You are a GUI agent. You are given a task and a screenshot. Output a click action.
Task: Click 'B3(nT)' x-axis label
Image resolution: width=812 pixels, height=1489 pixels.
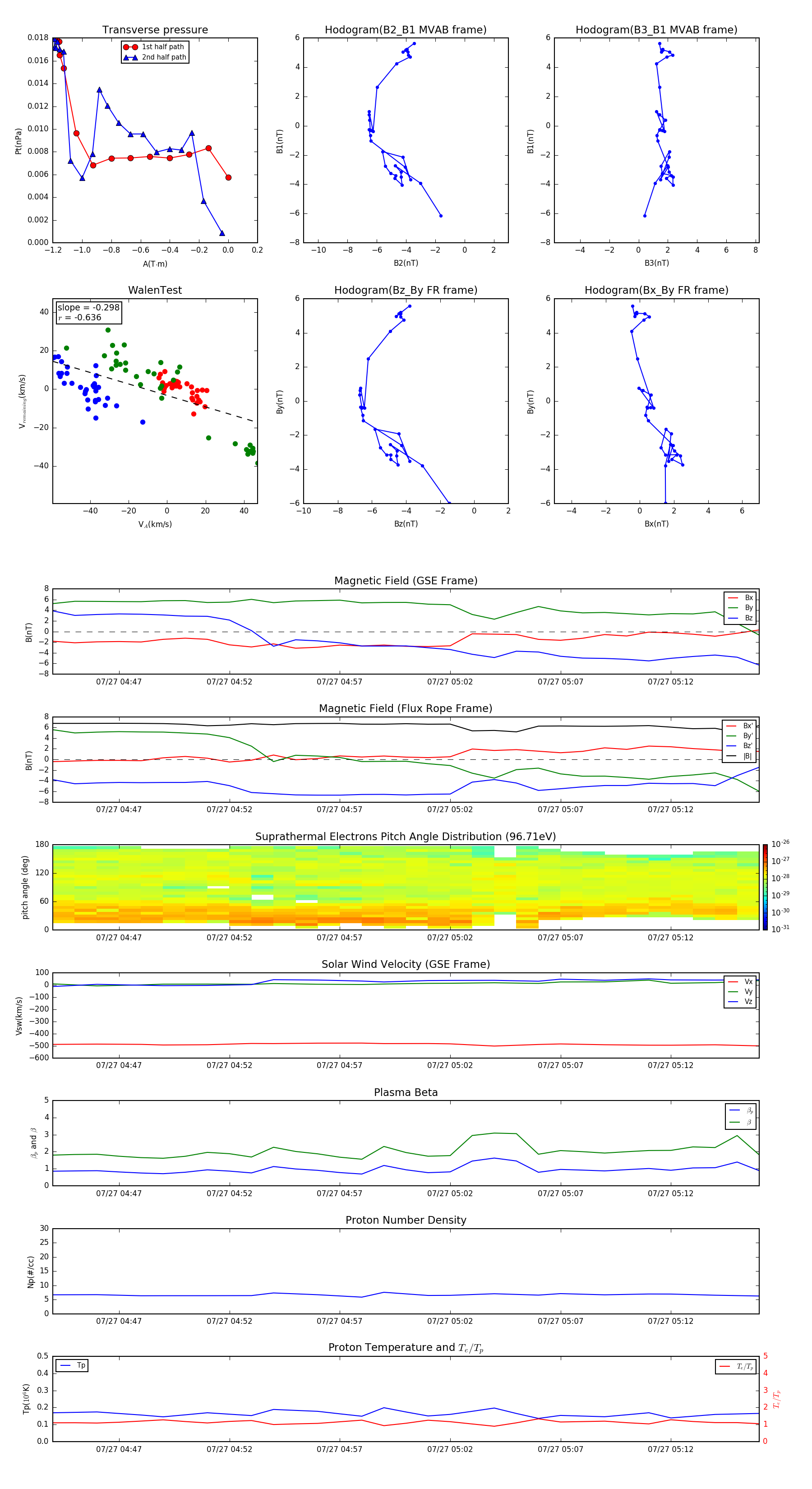656,263
